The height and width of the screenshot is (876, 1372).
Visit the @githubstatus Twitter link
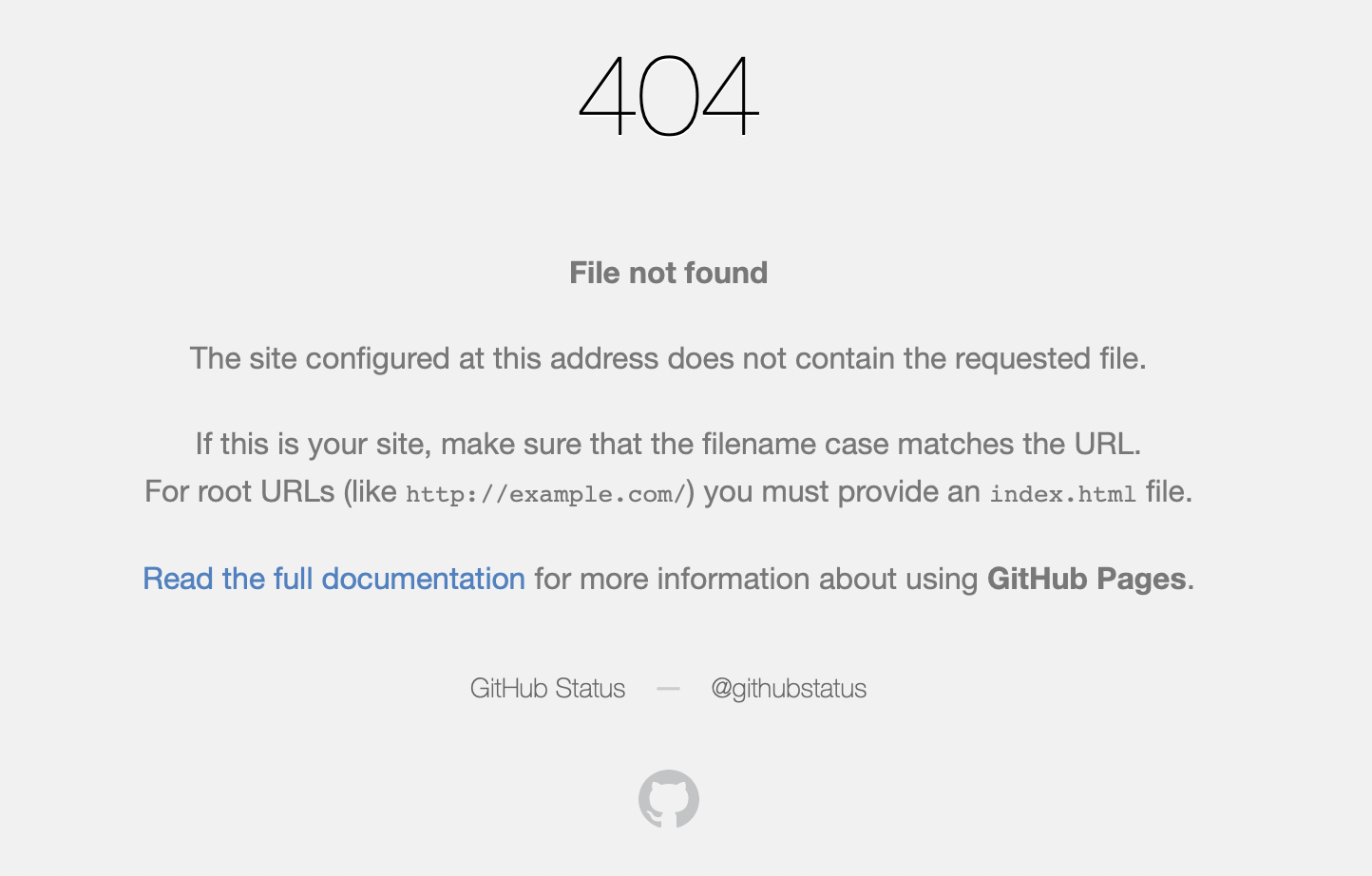(x=789, y=688)
